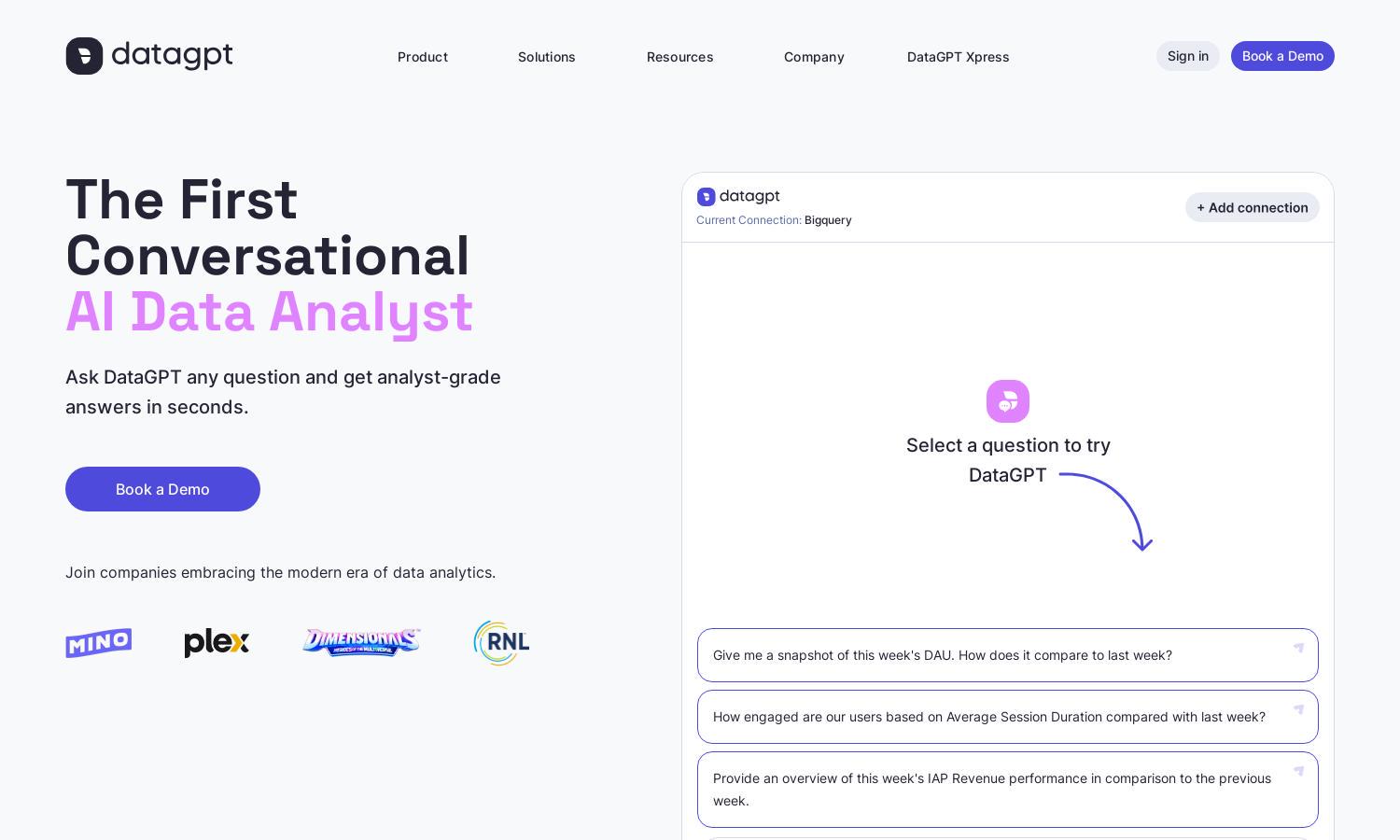
Task: Open the Product menu
Action: point(423,57)
